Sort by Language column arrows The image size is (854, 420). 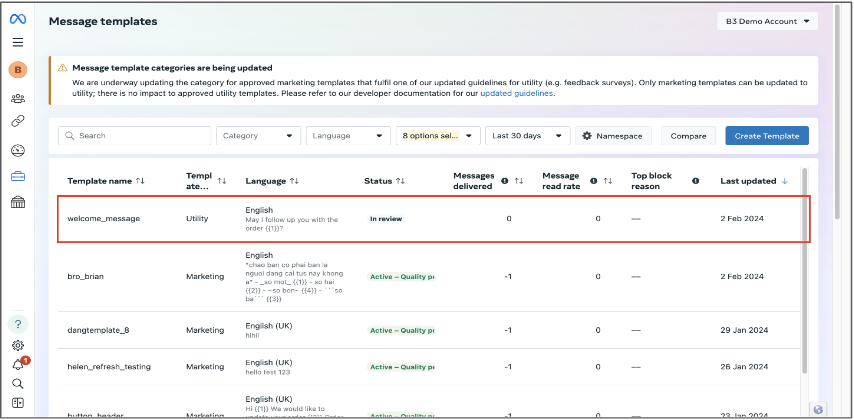(294, 181)
